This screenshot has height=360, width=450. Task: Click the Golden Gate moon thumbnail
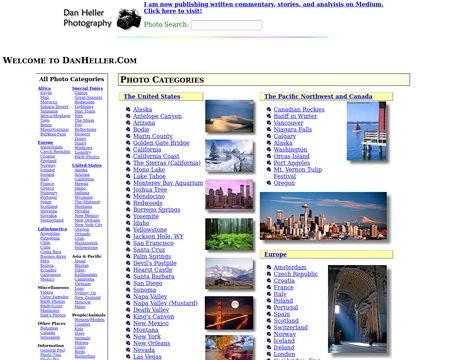(x=229, y=313)
